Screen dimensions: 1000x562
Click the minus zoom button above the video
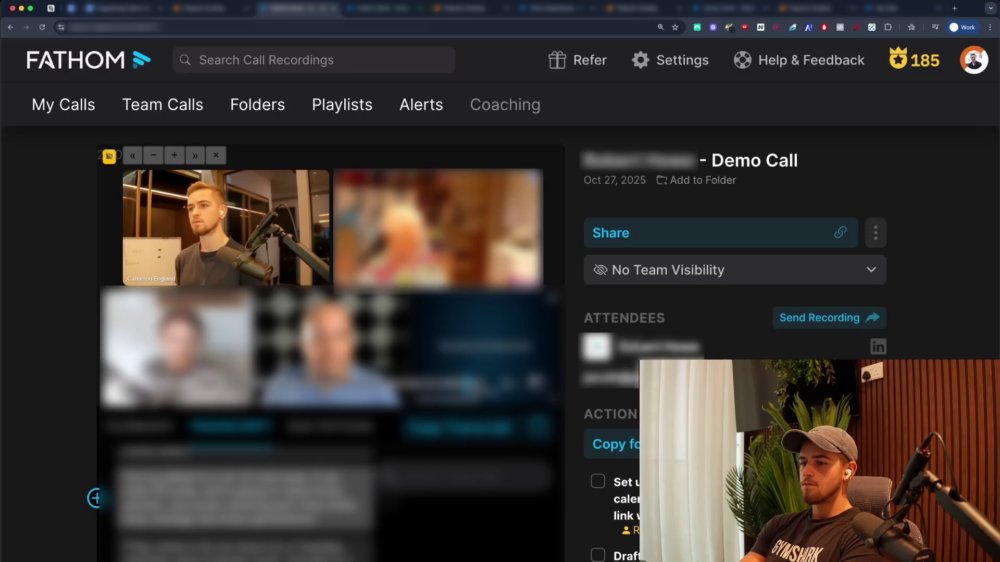tap(153, 155)
